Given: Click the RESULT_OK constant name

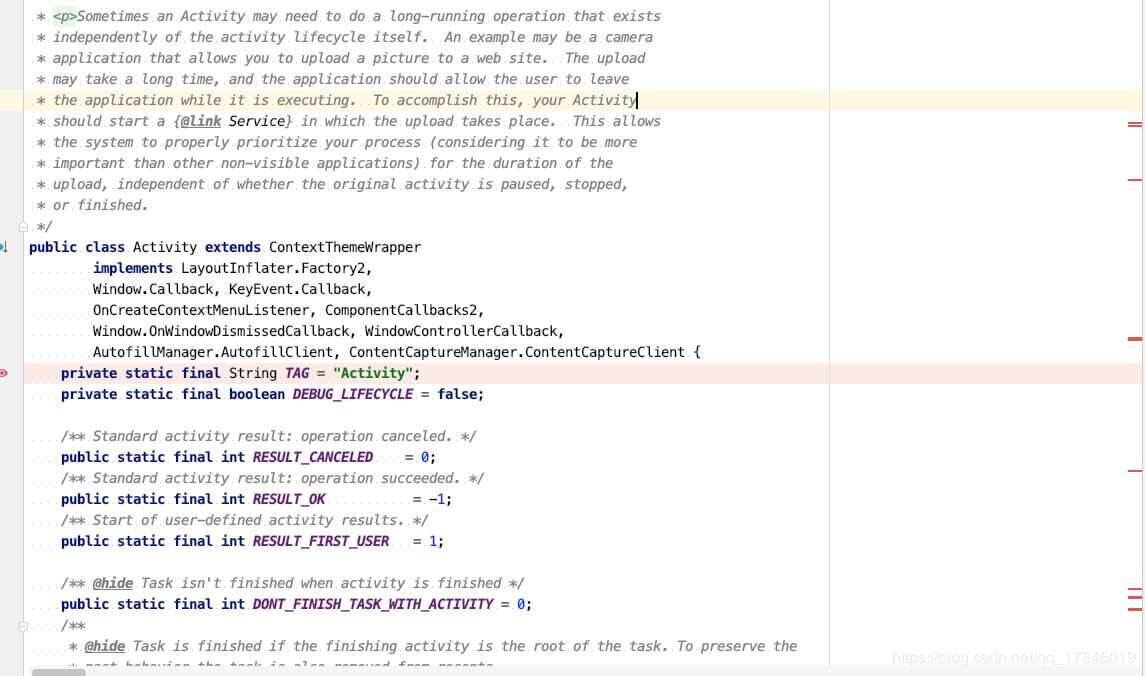Looking at the screenshot, I should pyautogui.click(x=289, y=500).
